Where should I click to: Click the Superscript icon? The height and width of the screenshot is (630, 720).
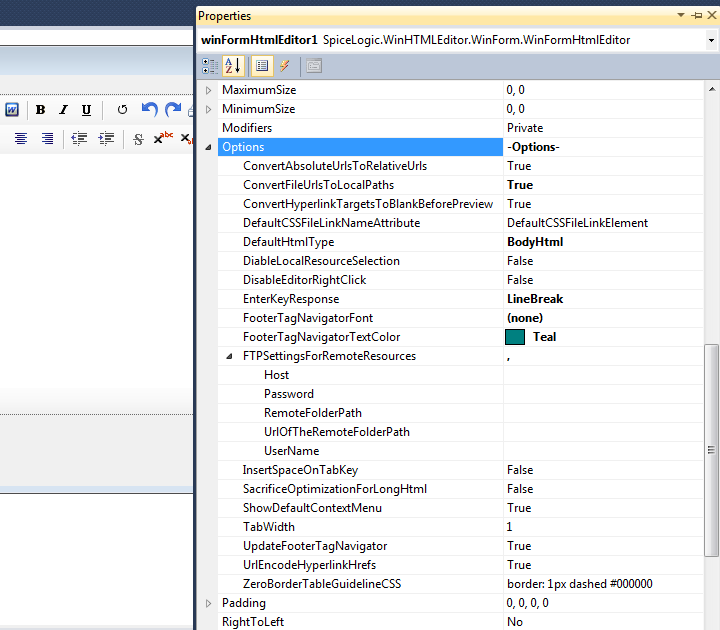(162, 139)
